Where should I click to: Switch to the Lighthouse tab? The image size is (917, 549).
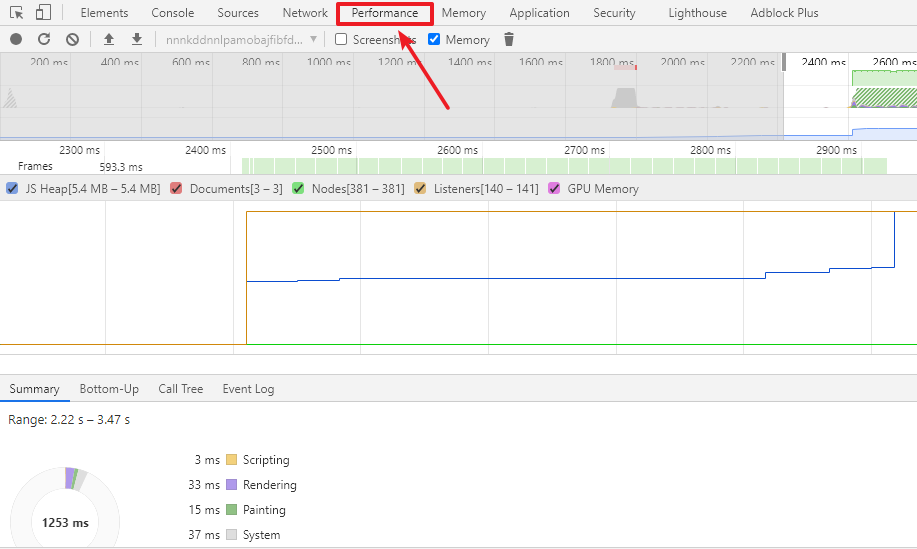tap(697, 13)
